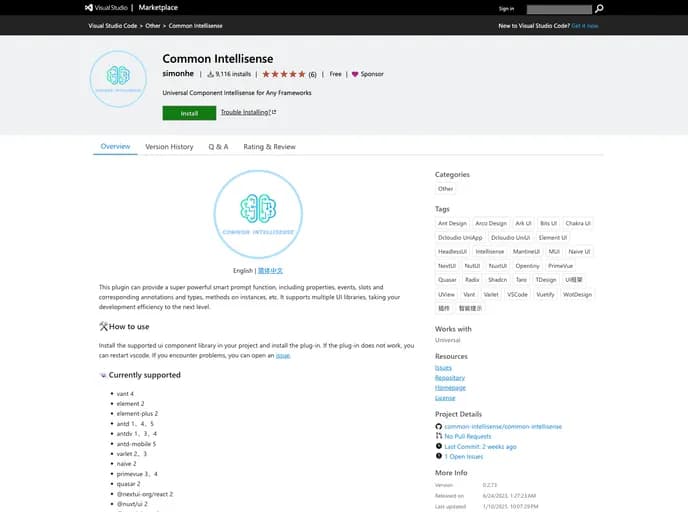Click the Vuetify tag
688x512 pixels.
[545, 294]
